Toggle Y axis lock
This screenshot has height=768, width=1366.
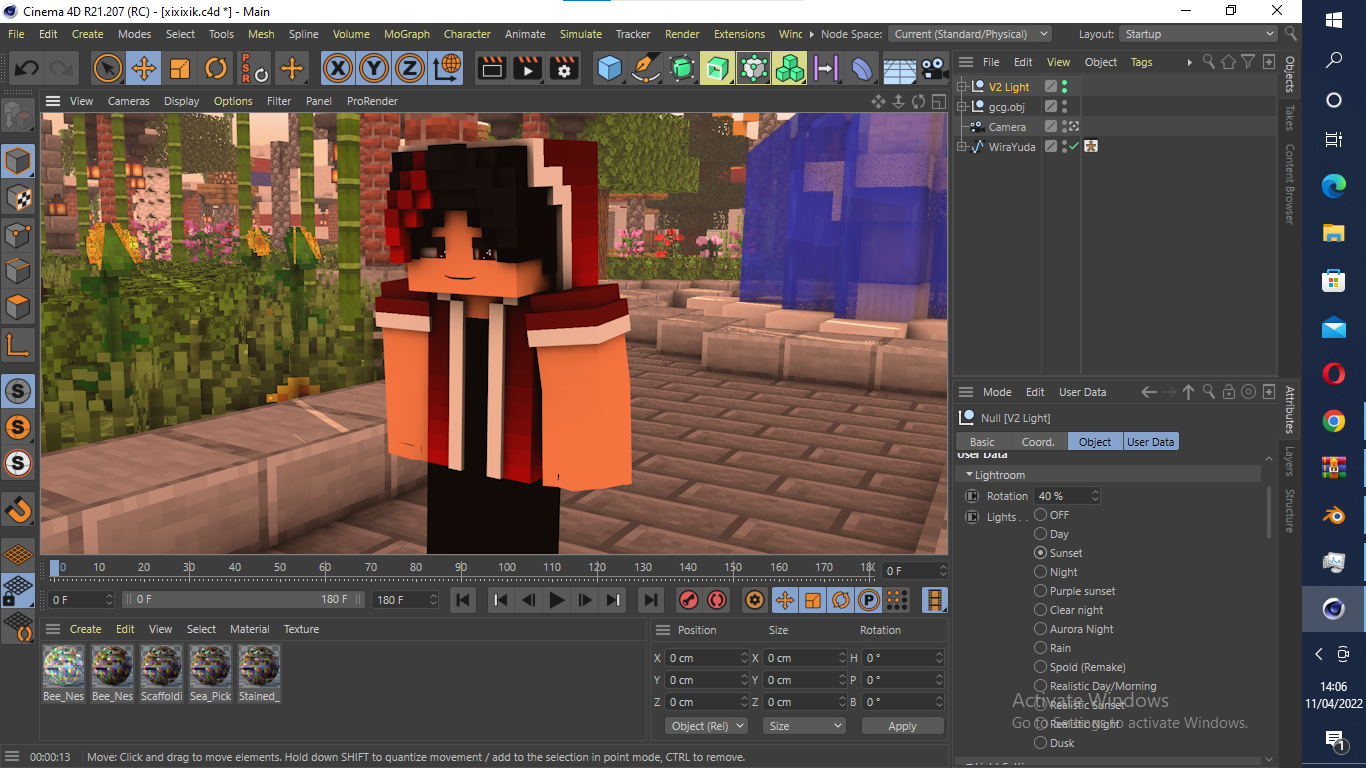374,68
